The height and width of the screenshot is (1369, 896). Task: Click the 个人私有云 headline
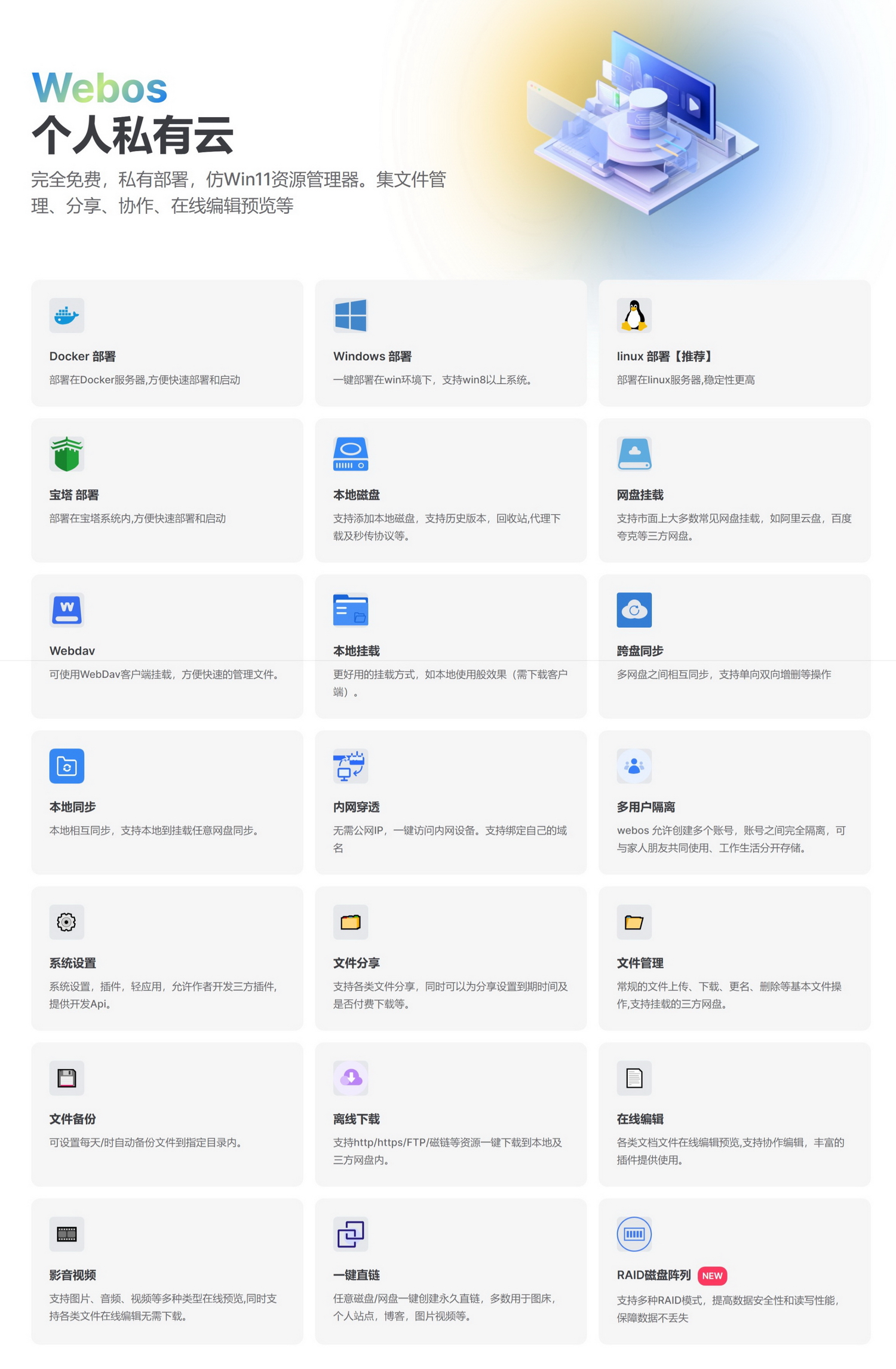pos(133,135)
